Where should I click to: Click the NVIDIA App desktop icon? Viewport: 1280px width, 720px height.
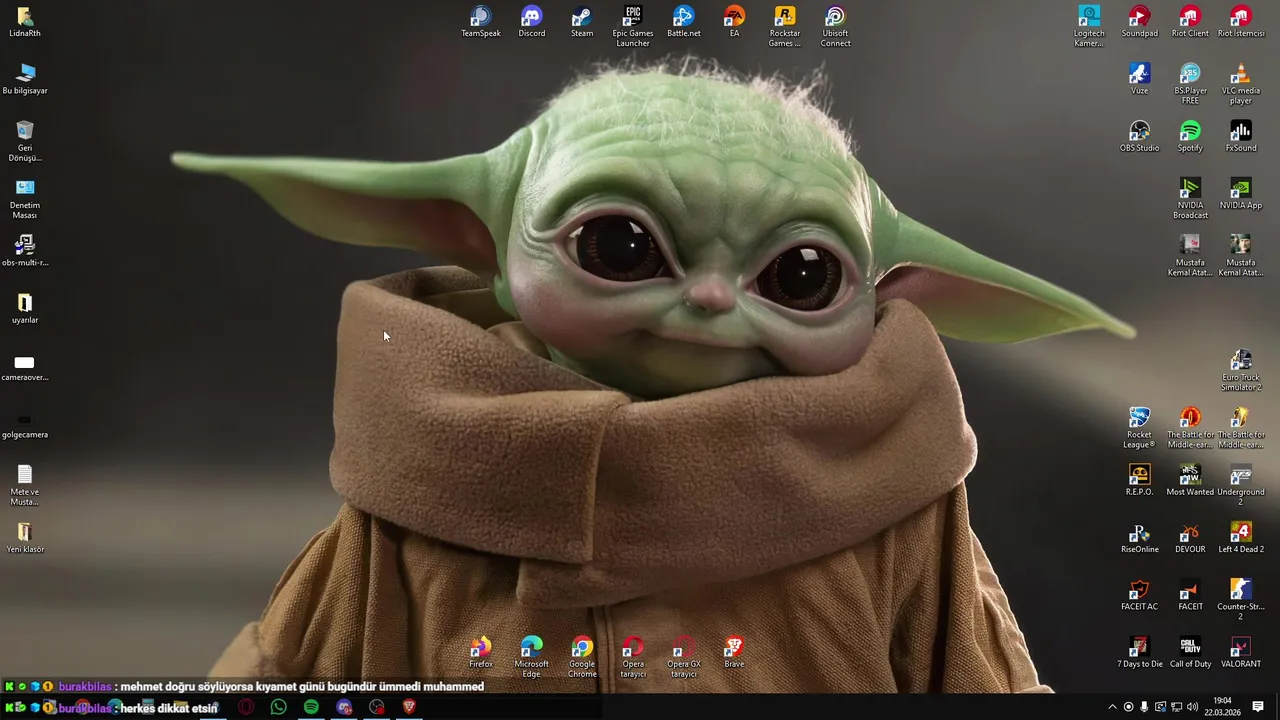1241,194
